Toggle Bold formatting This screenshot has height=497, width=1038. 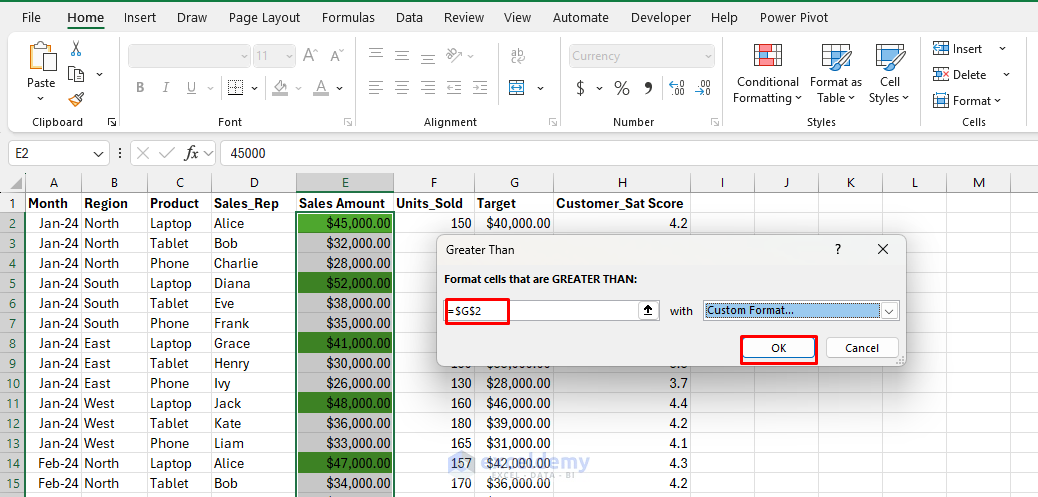(140, 87)
